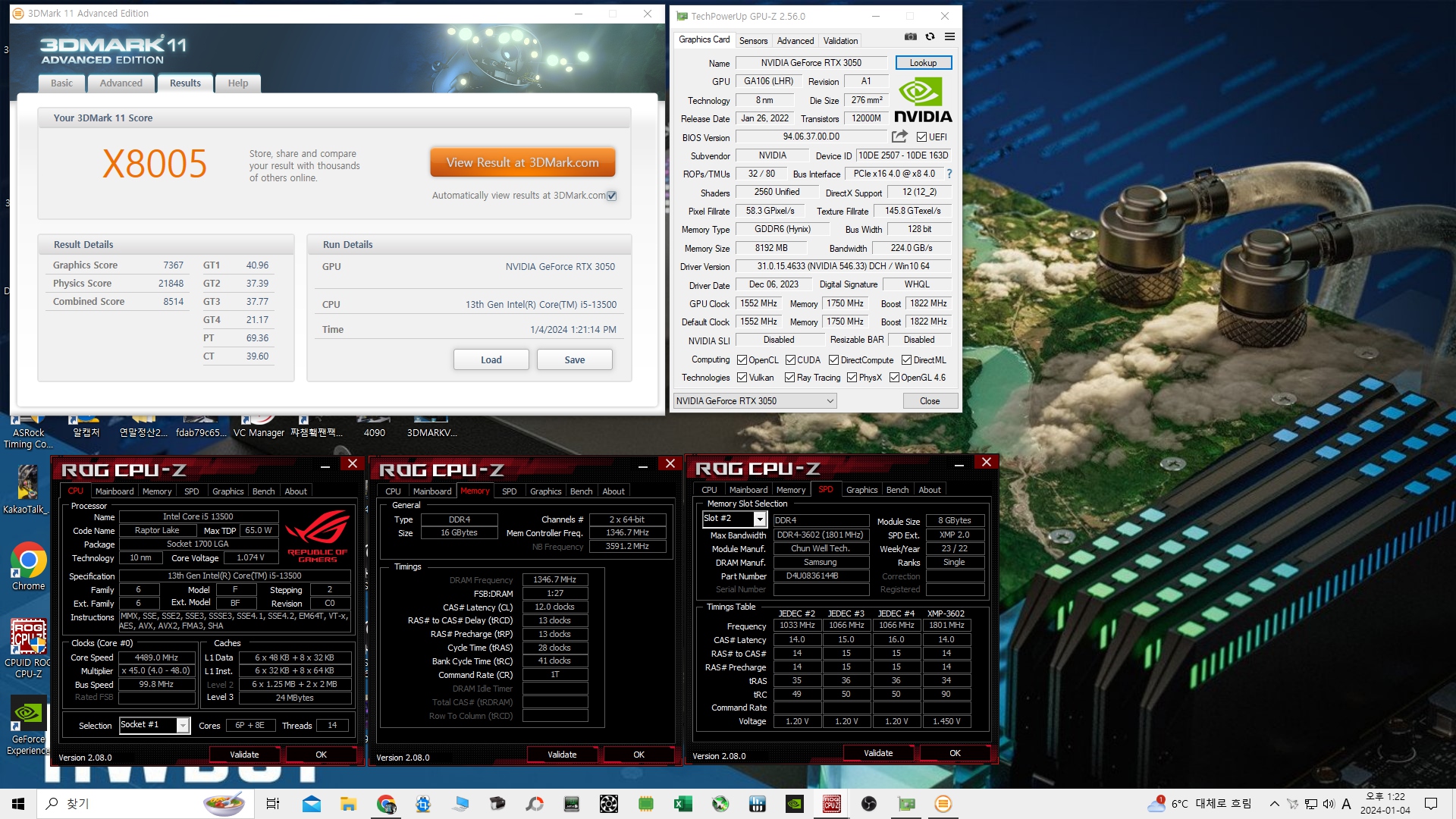The height and width of the screenshot is (819, 1456).
Task: Click the GPU-Z refresh icon
Action: point(930,36)
